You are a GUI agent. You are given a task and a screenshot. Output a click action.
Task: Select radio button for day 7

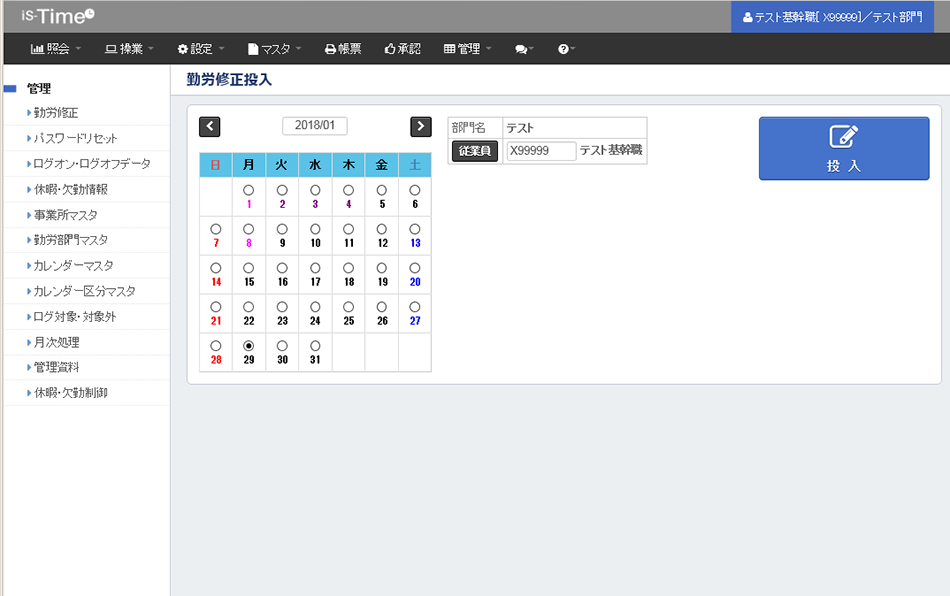[x=216, y=229]
